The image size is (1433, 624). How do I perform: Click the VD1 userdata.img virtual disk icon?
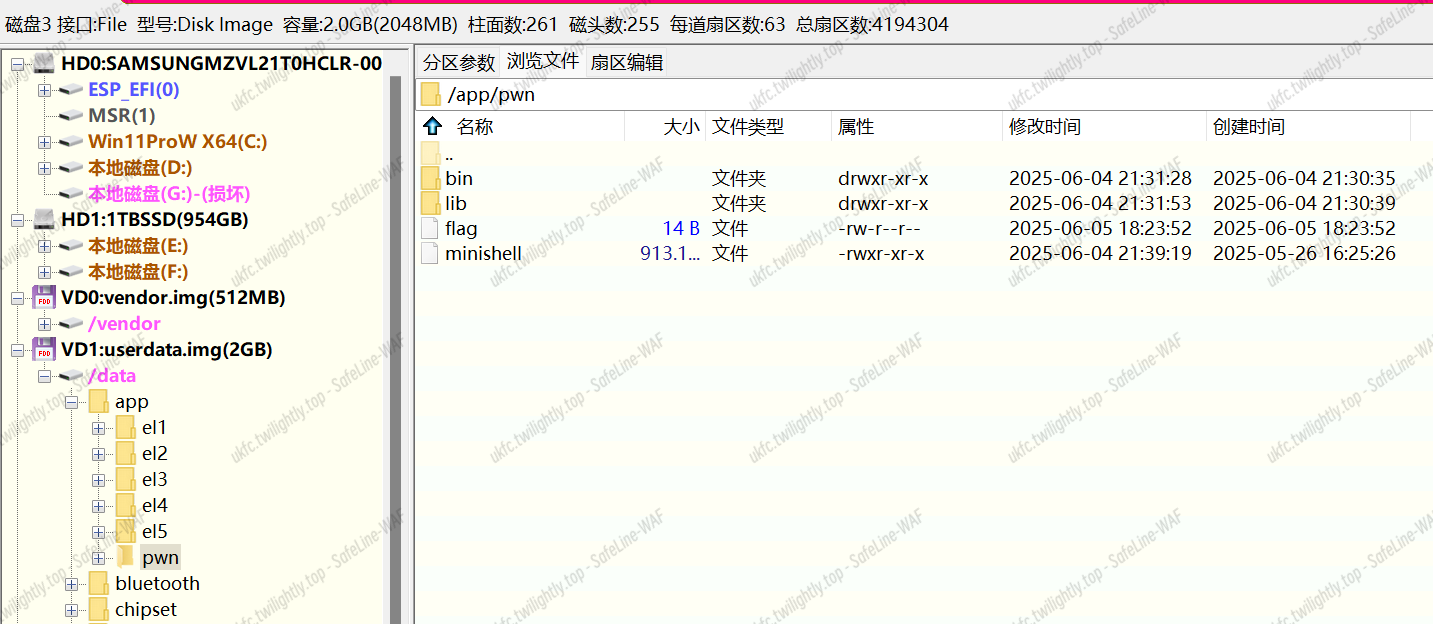[x=44, y=350]
